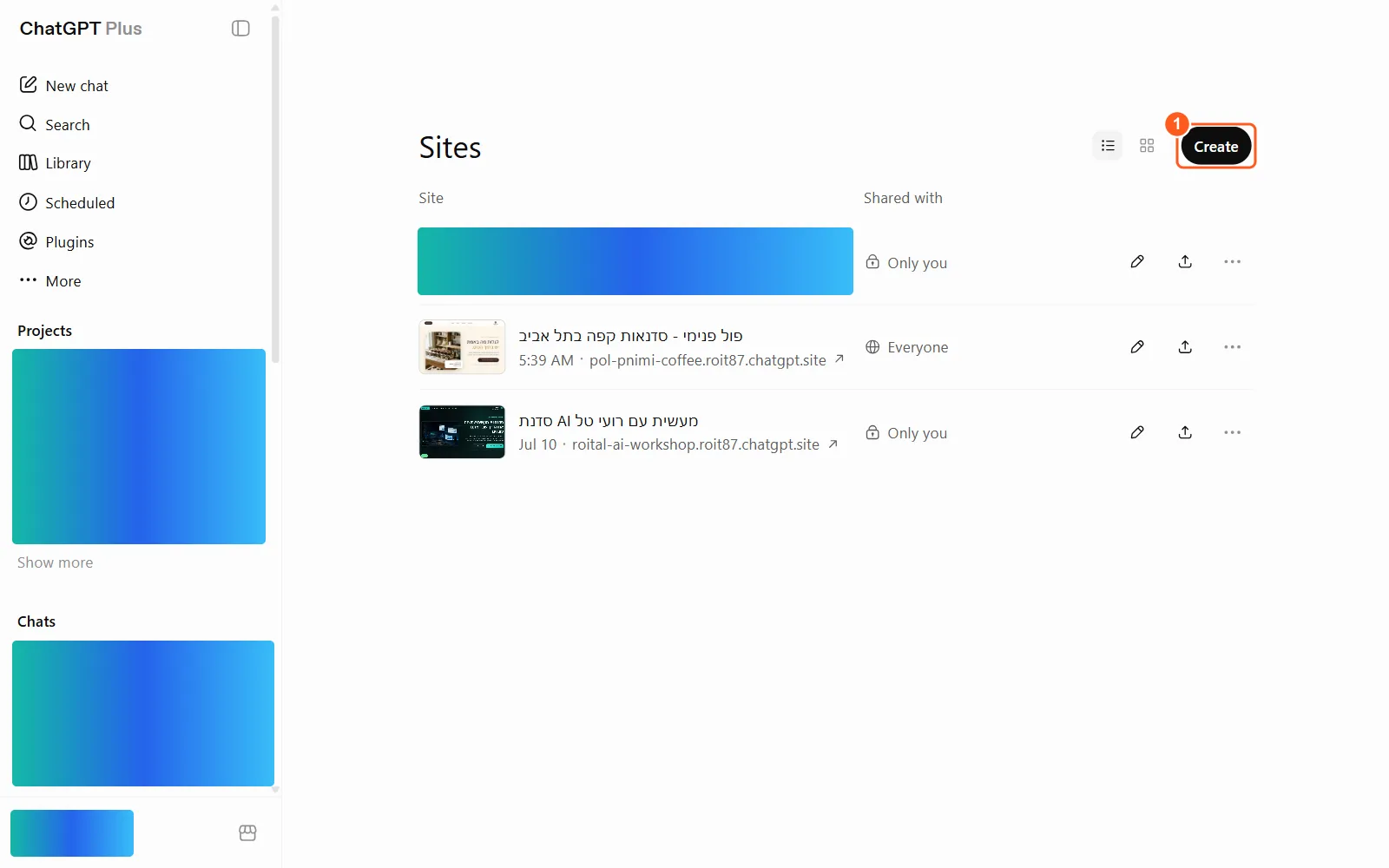
Task: Click the Create button
Action: coord(1215,147)
